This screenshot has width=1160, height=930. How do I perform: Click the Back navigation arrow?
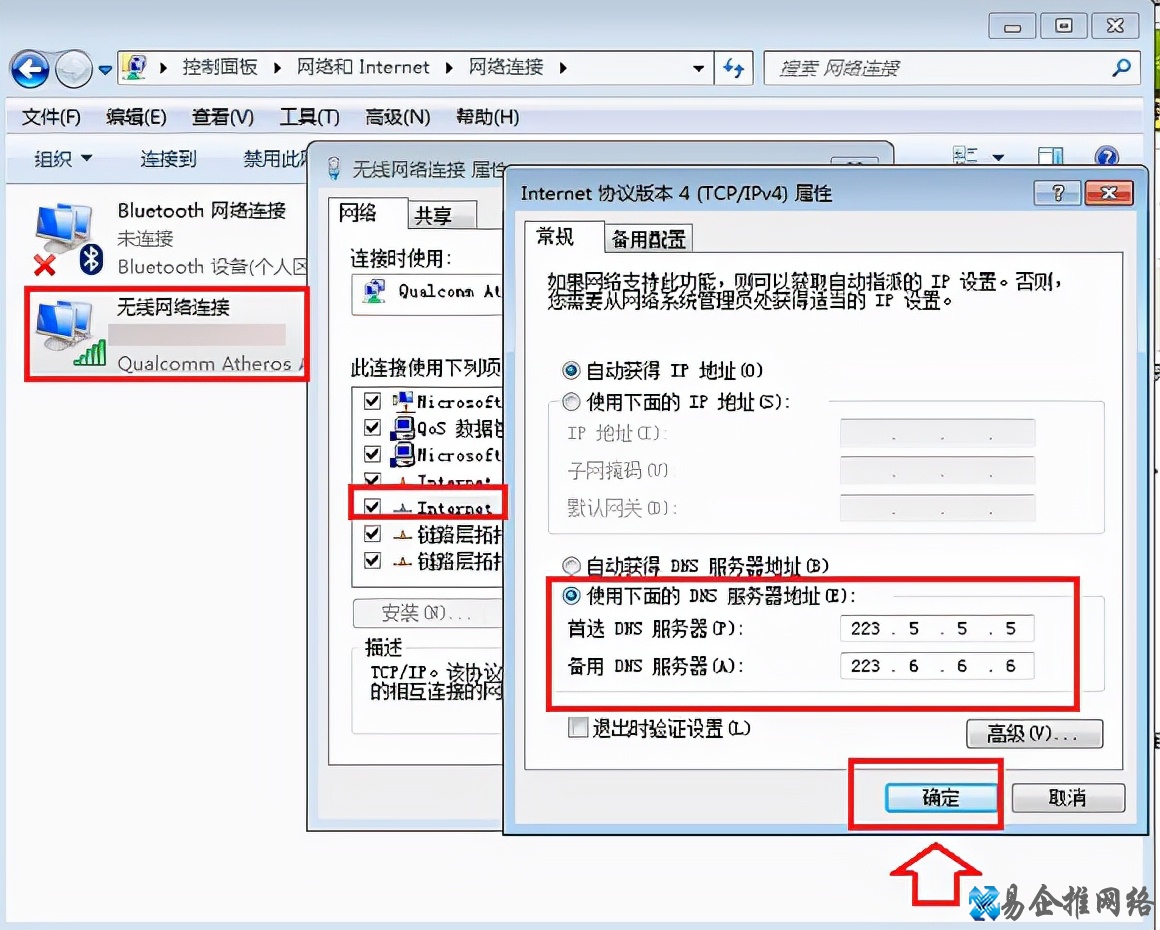[x=30, y=66]
